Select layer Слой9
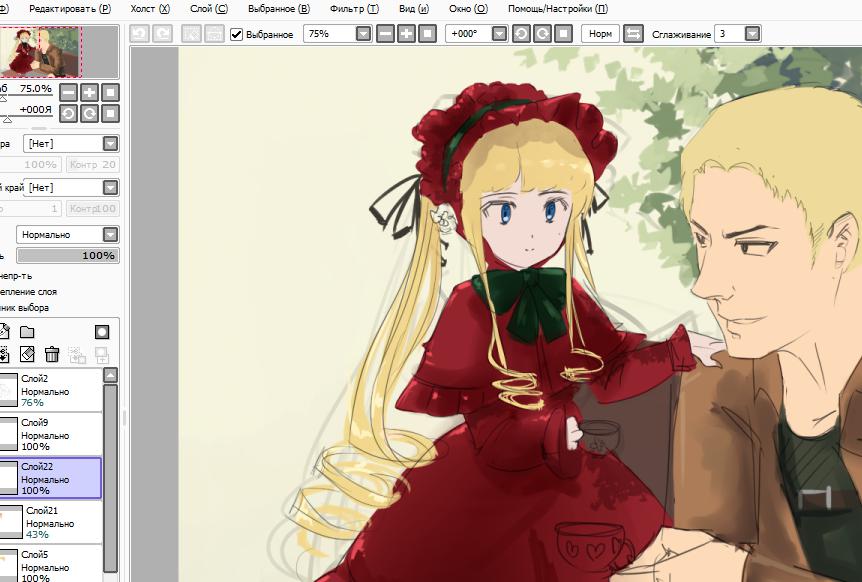862x582 pixels. [51, 434]
